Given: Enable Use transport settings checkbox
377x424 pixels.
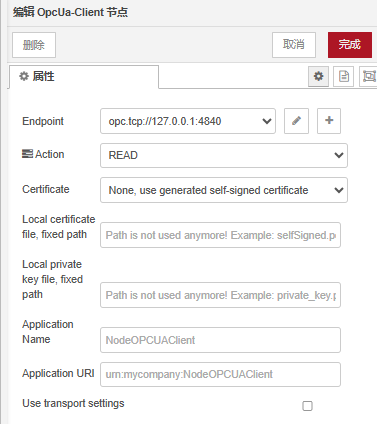Looking at the screenshot, I should (307, 406).
